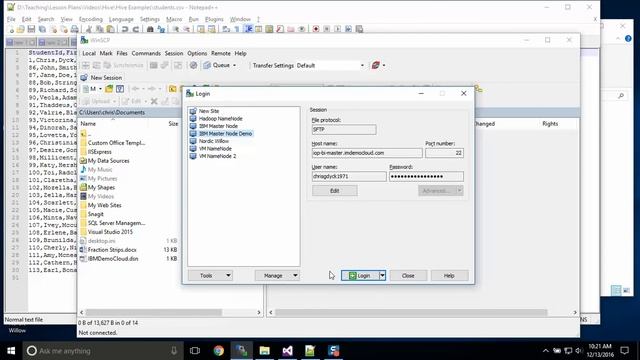Viewport: 640px width, 360px height.
Task: Click the Find binoculars icon in Notepad++
Action: click(150, 29)
